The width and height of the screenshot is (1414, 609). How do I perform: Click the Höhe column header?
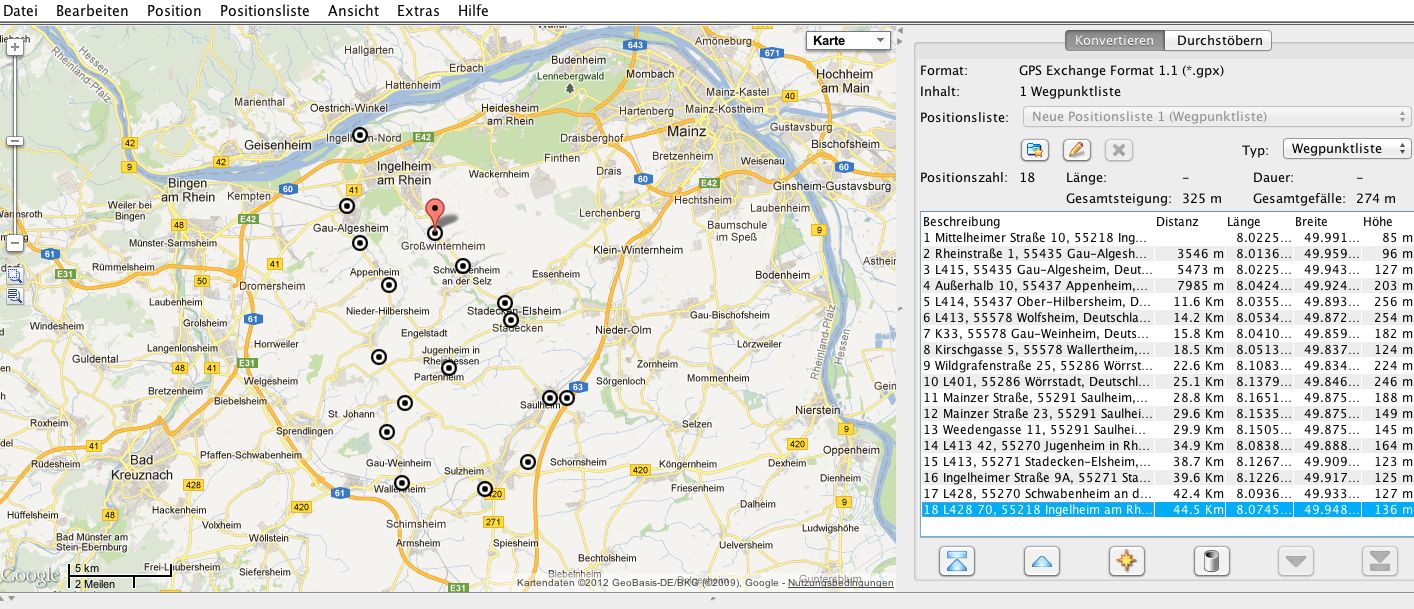(1386, 221)
